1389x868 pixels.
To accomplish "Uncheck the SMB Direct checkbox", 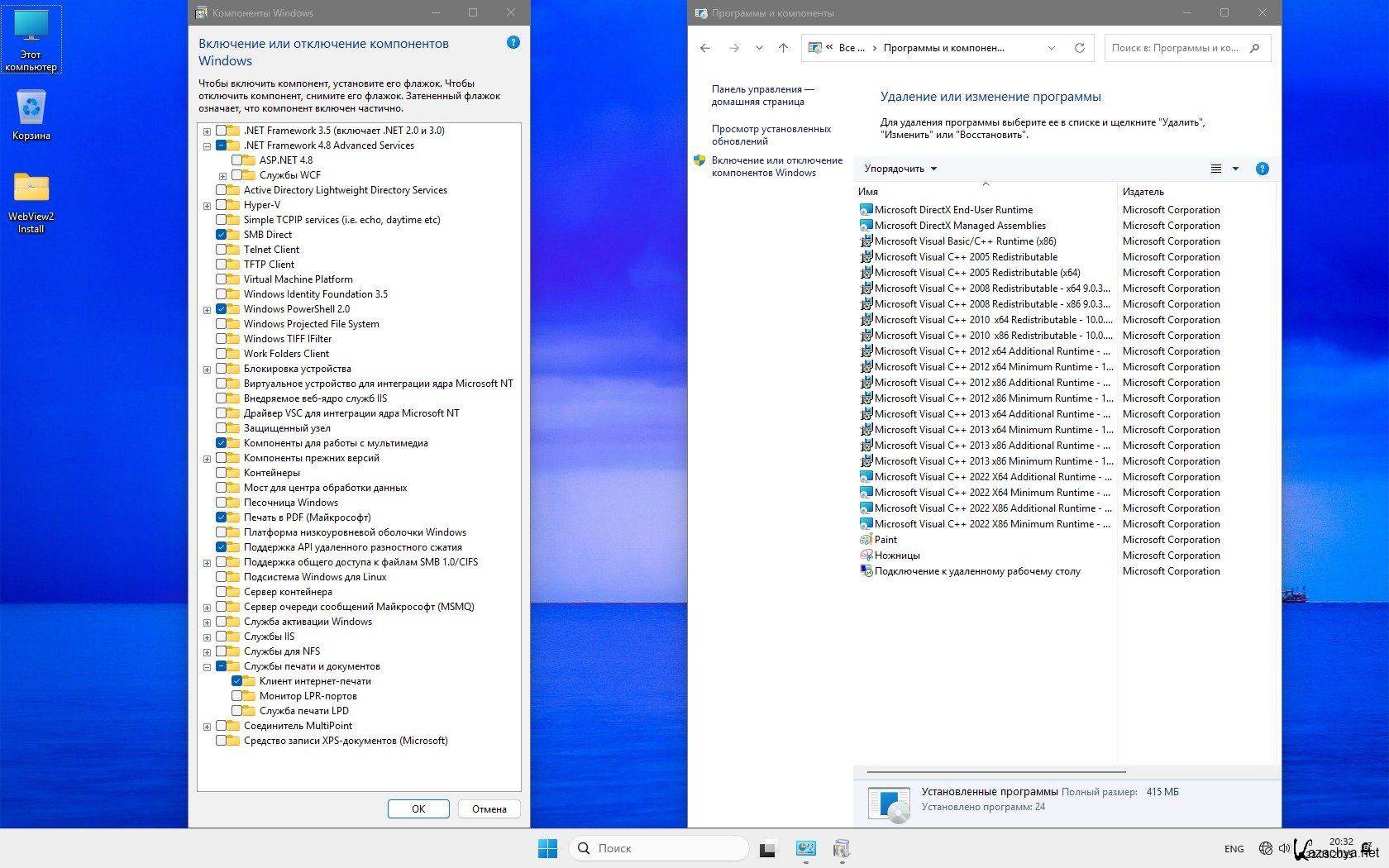I will (x=222, y=235).
